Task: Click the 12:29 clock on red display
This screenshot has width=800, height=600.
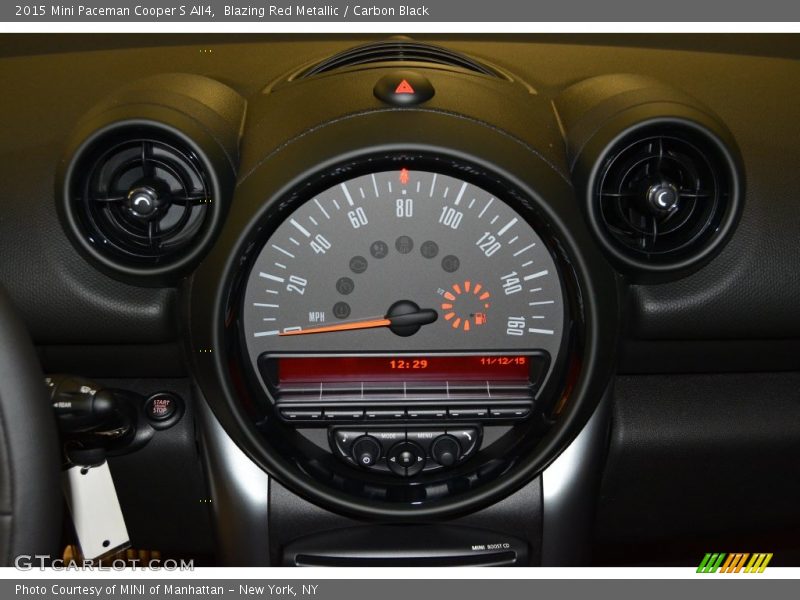Action: point(408,365)
